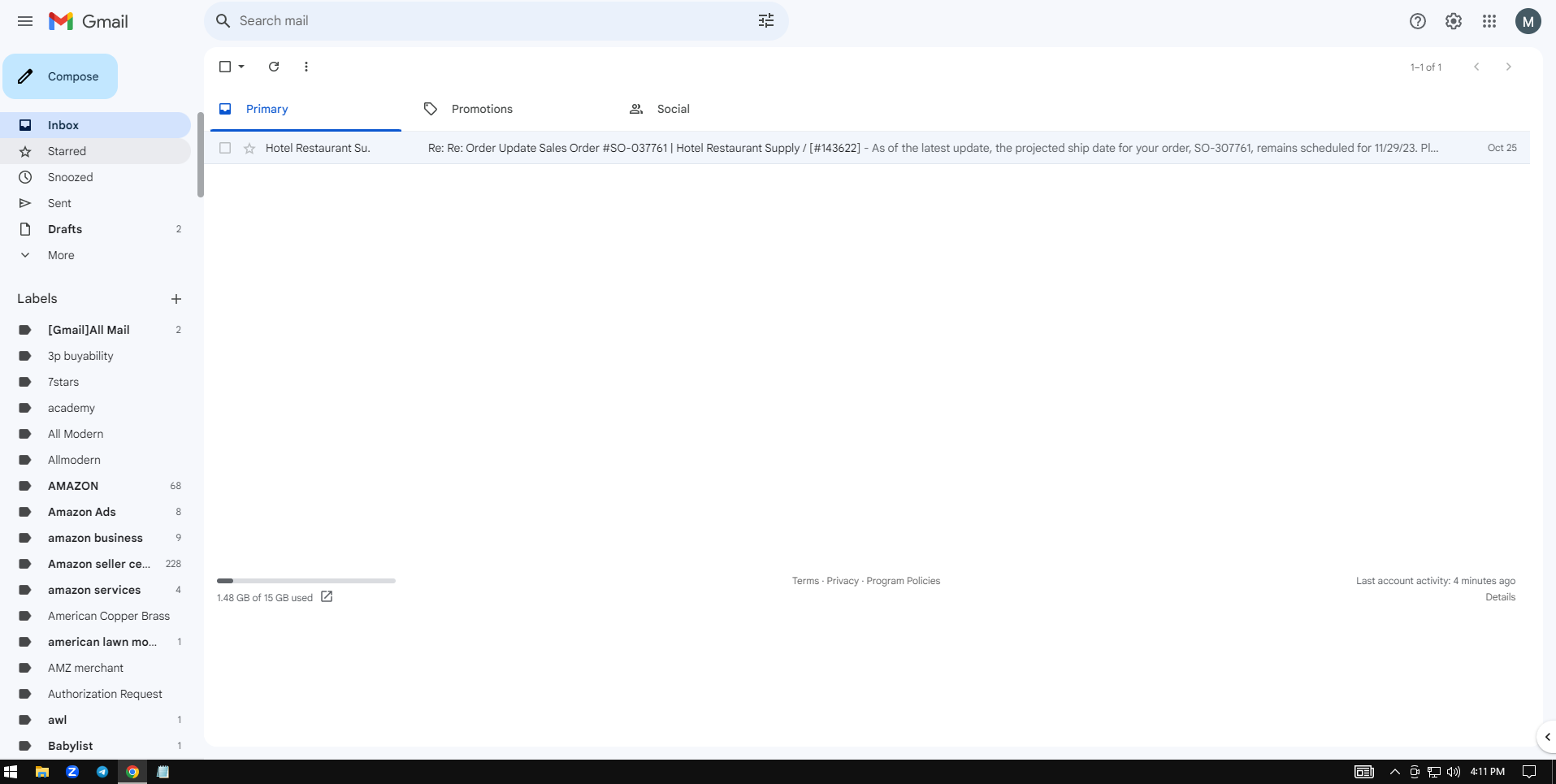The height and width of the screenshot is (784, 1556).
Task: Open File Explorer in the taskbar
Action: pyautogui.click(x=42, y=772)
